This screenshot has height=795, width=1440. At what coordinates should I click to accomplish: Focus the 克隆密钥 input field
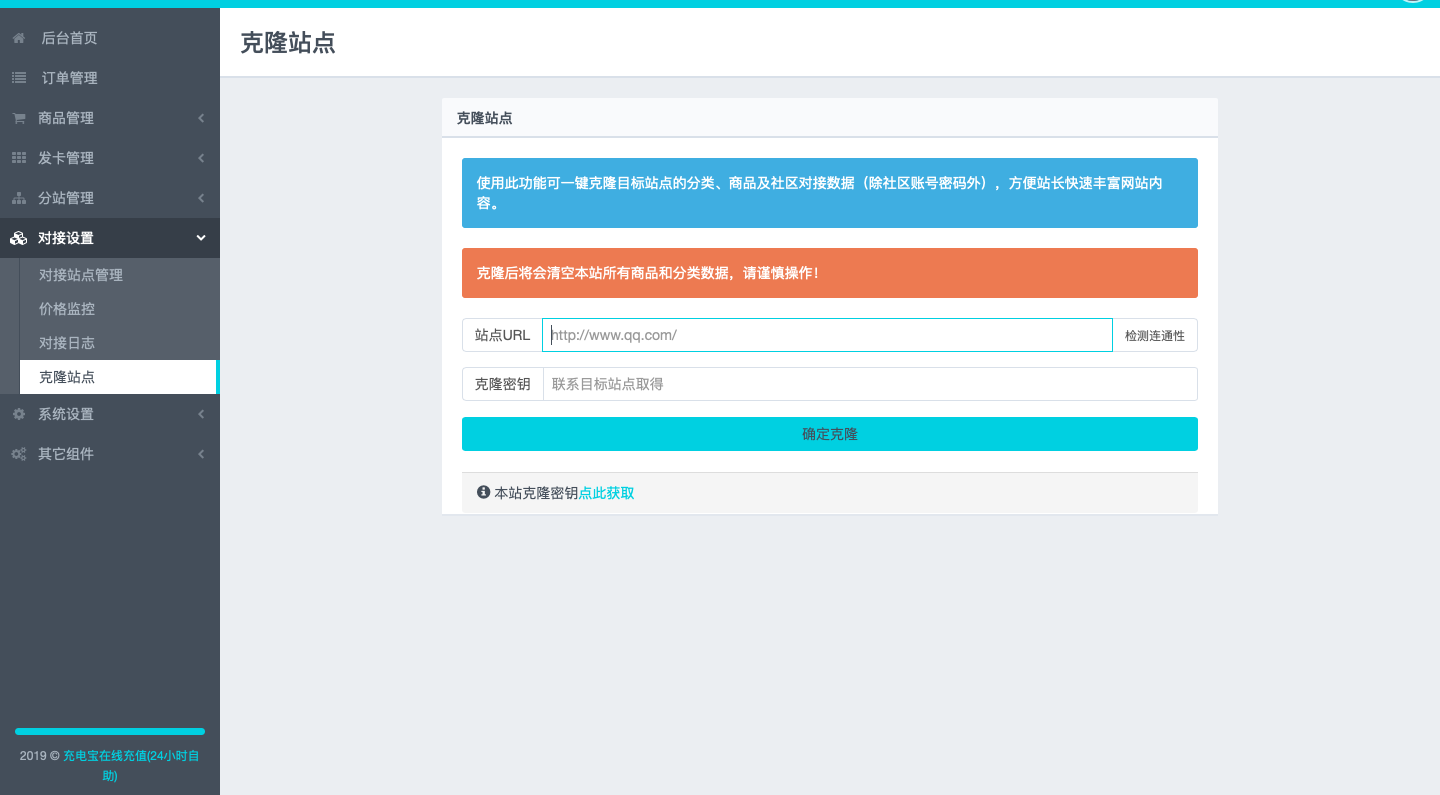click(869, 384)
